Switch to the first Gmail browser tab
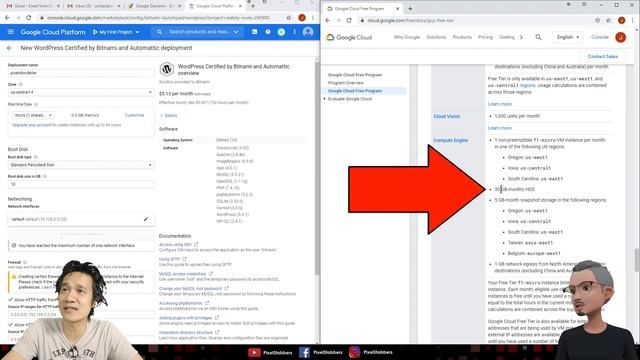The image size is (640, 360). 33,6
